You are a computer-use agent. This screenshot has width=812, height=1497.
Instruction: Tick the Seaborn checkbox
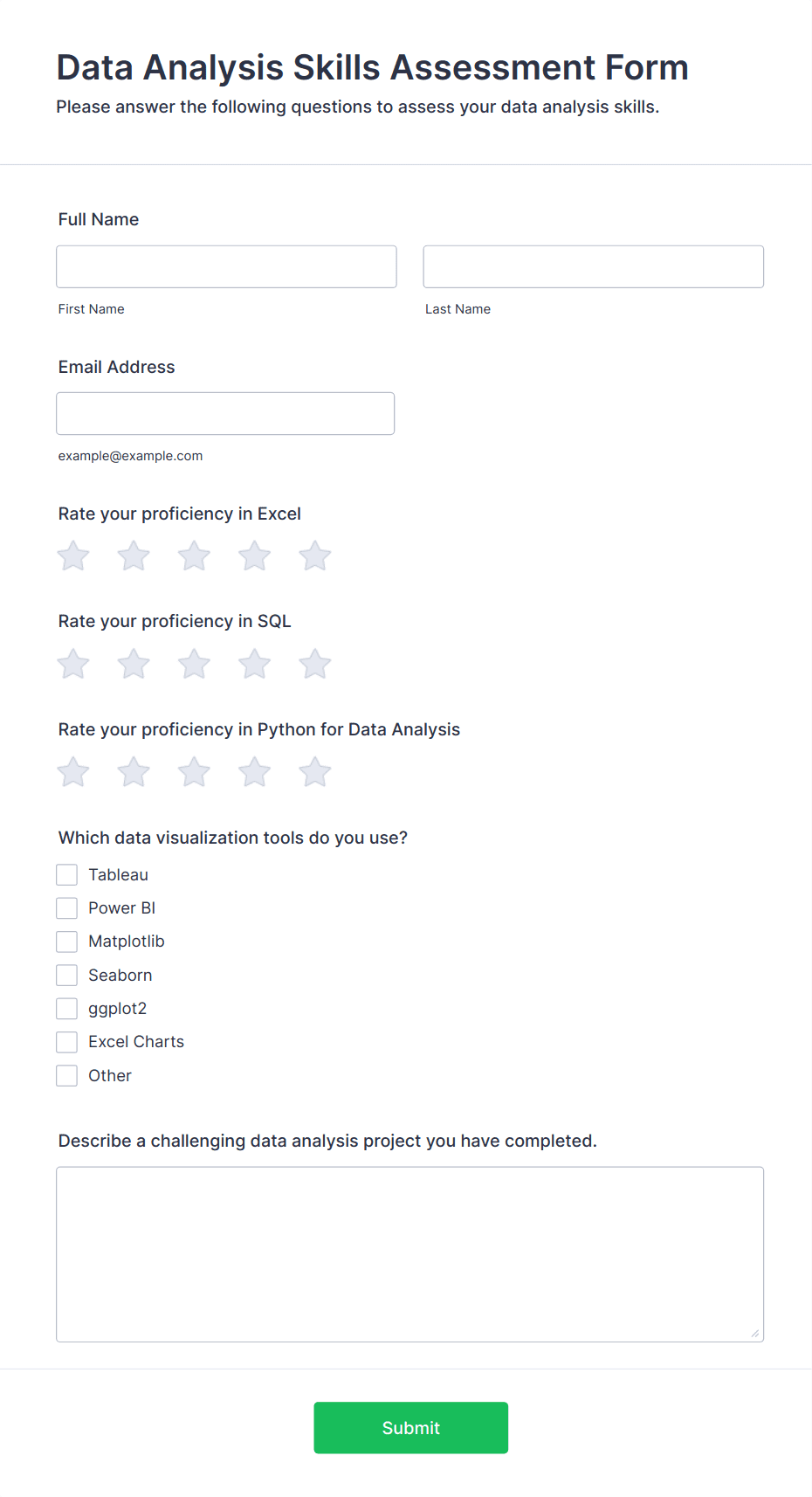click(66, 975)
